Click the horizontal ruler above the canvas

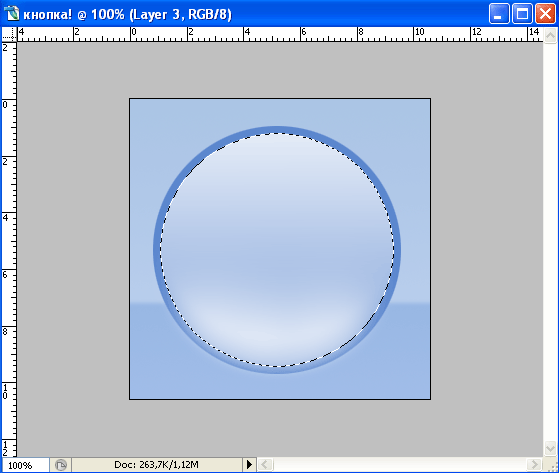280,35
